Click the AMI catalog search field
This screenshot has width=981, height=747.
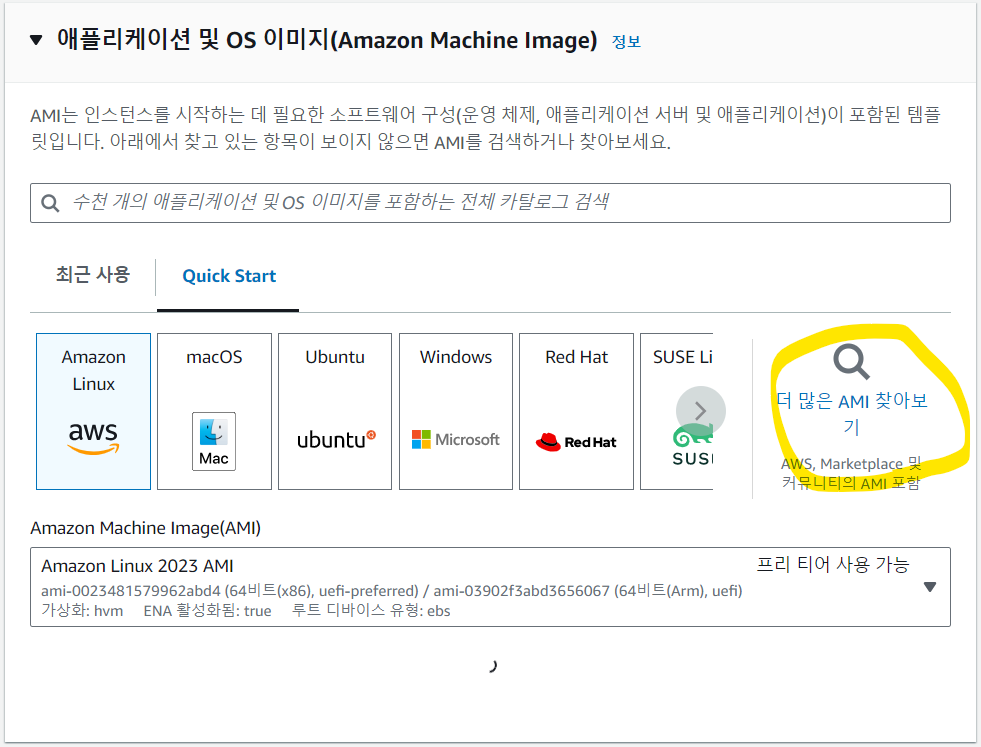tap(490, 203)
